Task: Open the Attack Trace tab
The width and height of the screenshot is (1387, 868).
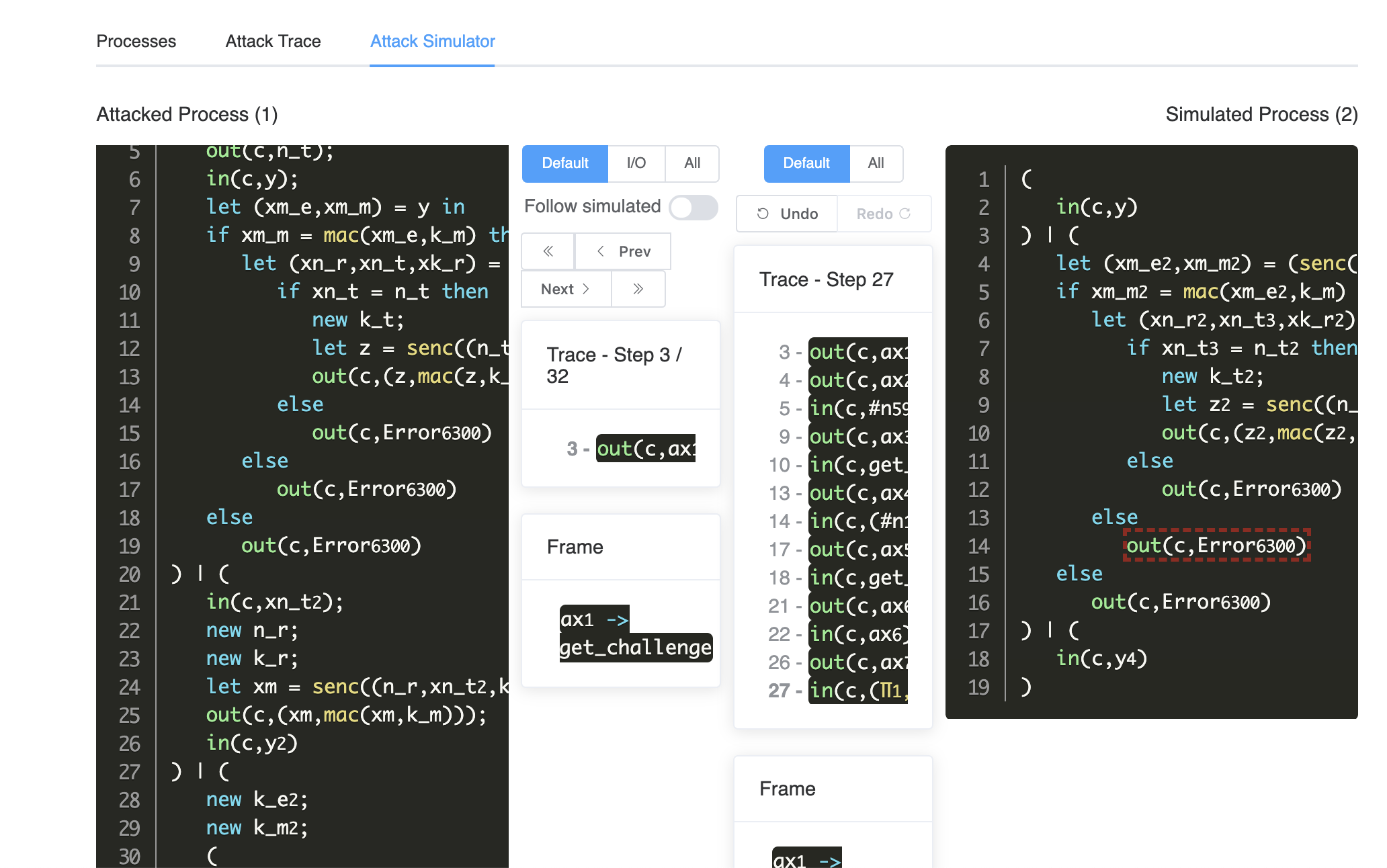Action: coord(273,41)
